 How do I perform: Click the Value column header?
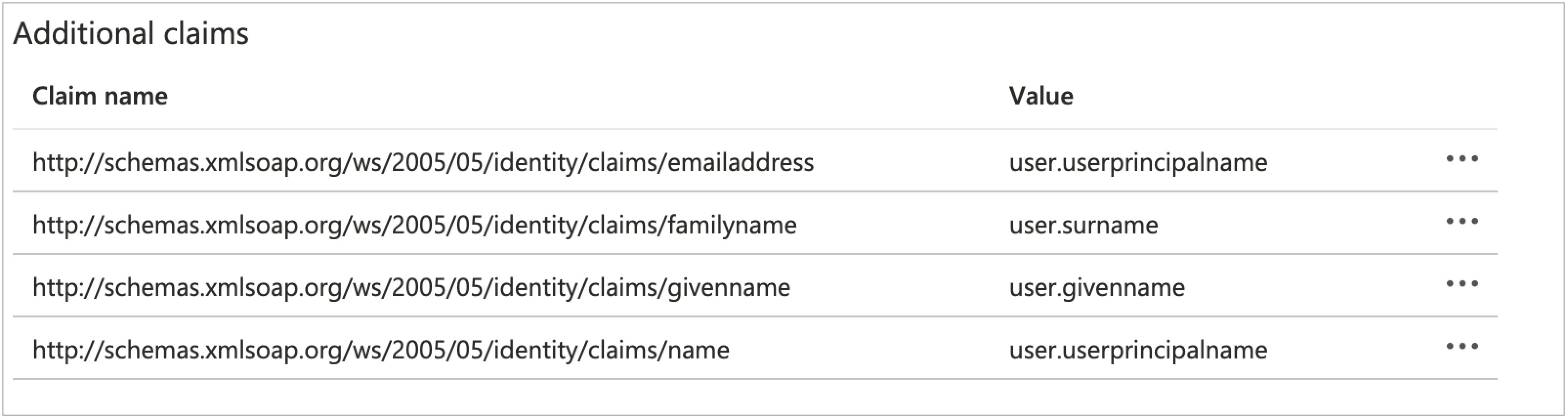1041,96
